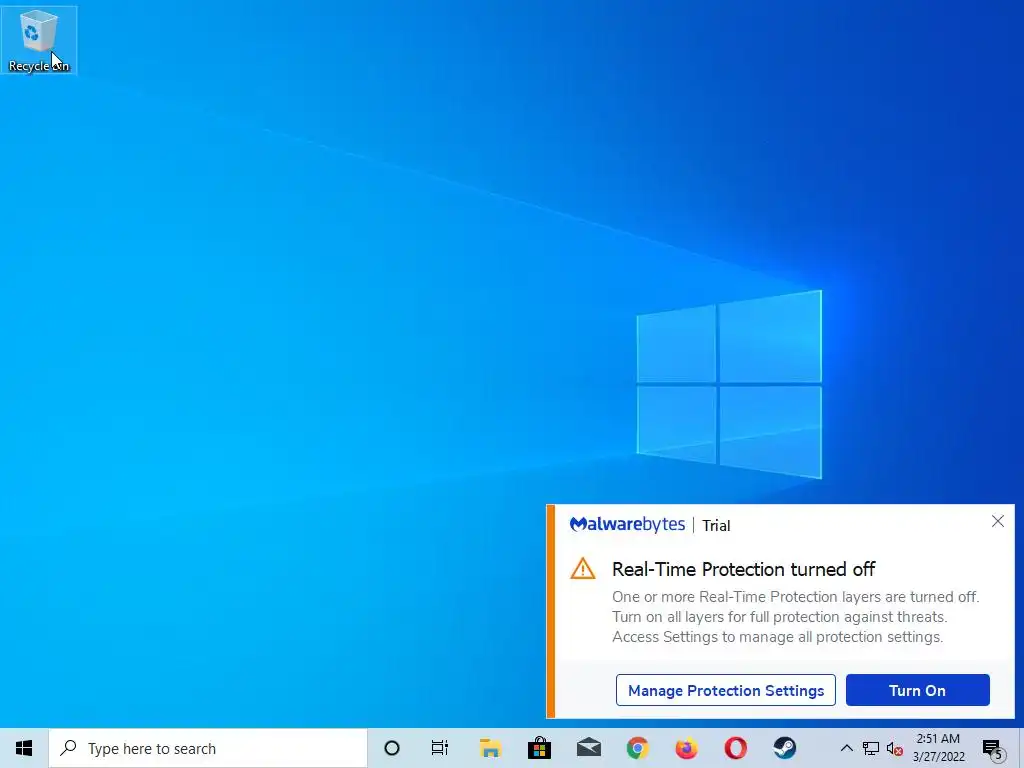Open the clock showing 2:51 AM

(938, 748)
